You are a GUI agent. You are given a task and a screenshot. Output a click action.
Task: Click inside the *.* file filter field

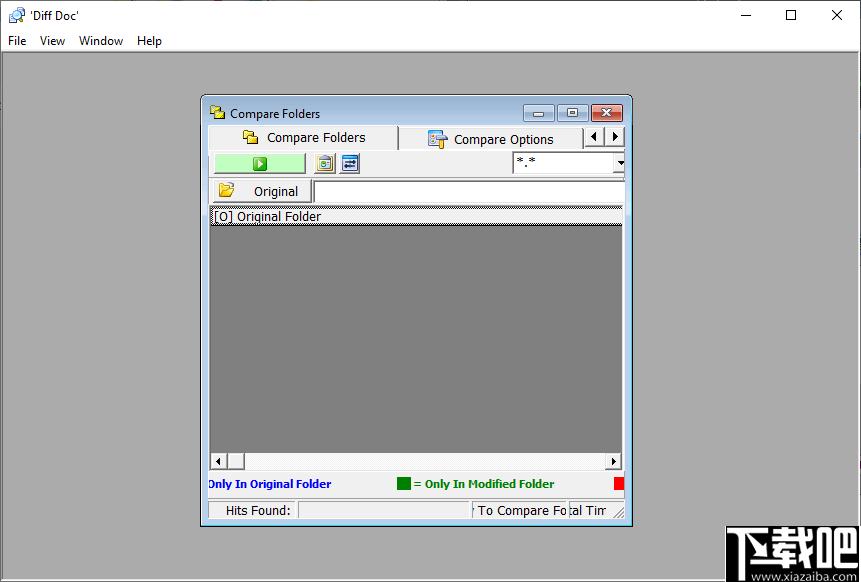pos(563,163)
